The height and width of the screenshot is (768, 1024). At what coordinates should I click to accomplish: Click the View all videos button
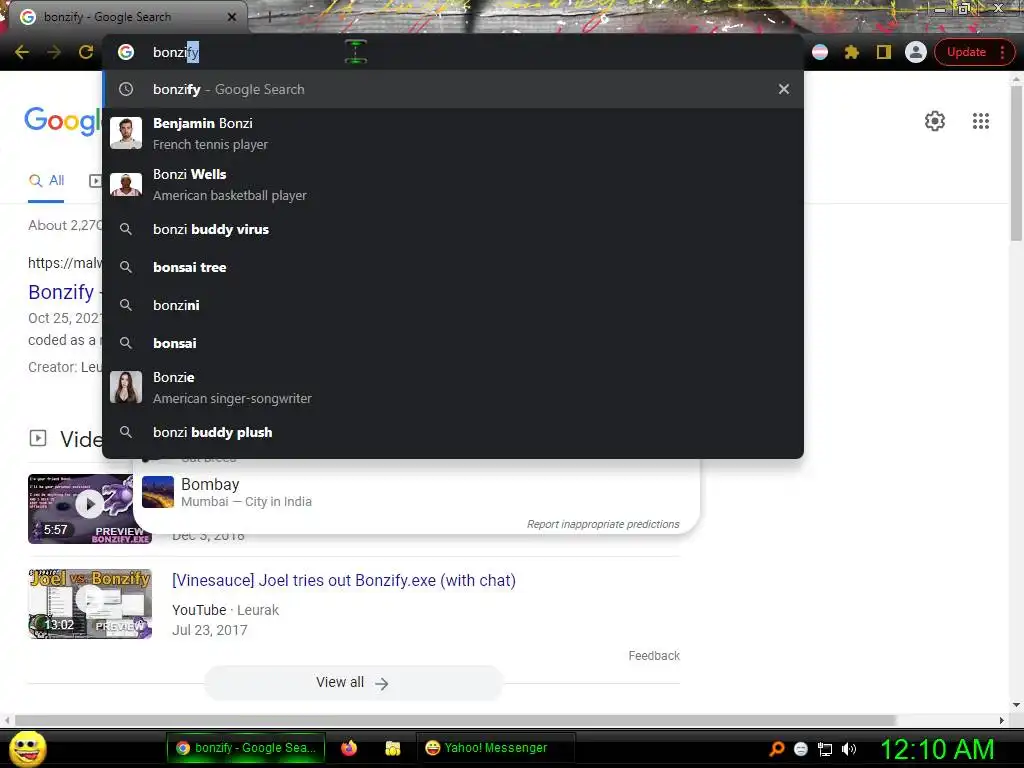[x=353, y=682]
